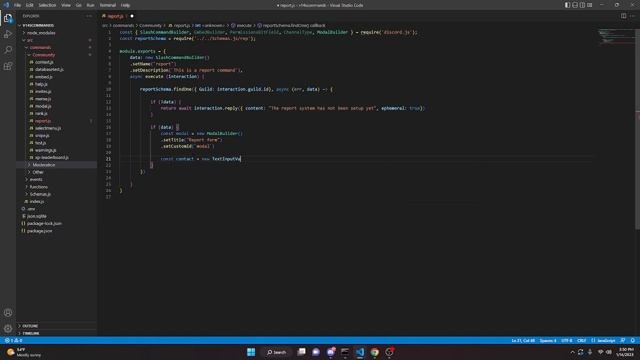Open the taskbar Search box
The height and width of the screenshot is (360, 640).
click(x=277, y=352)
